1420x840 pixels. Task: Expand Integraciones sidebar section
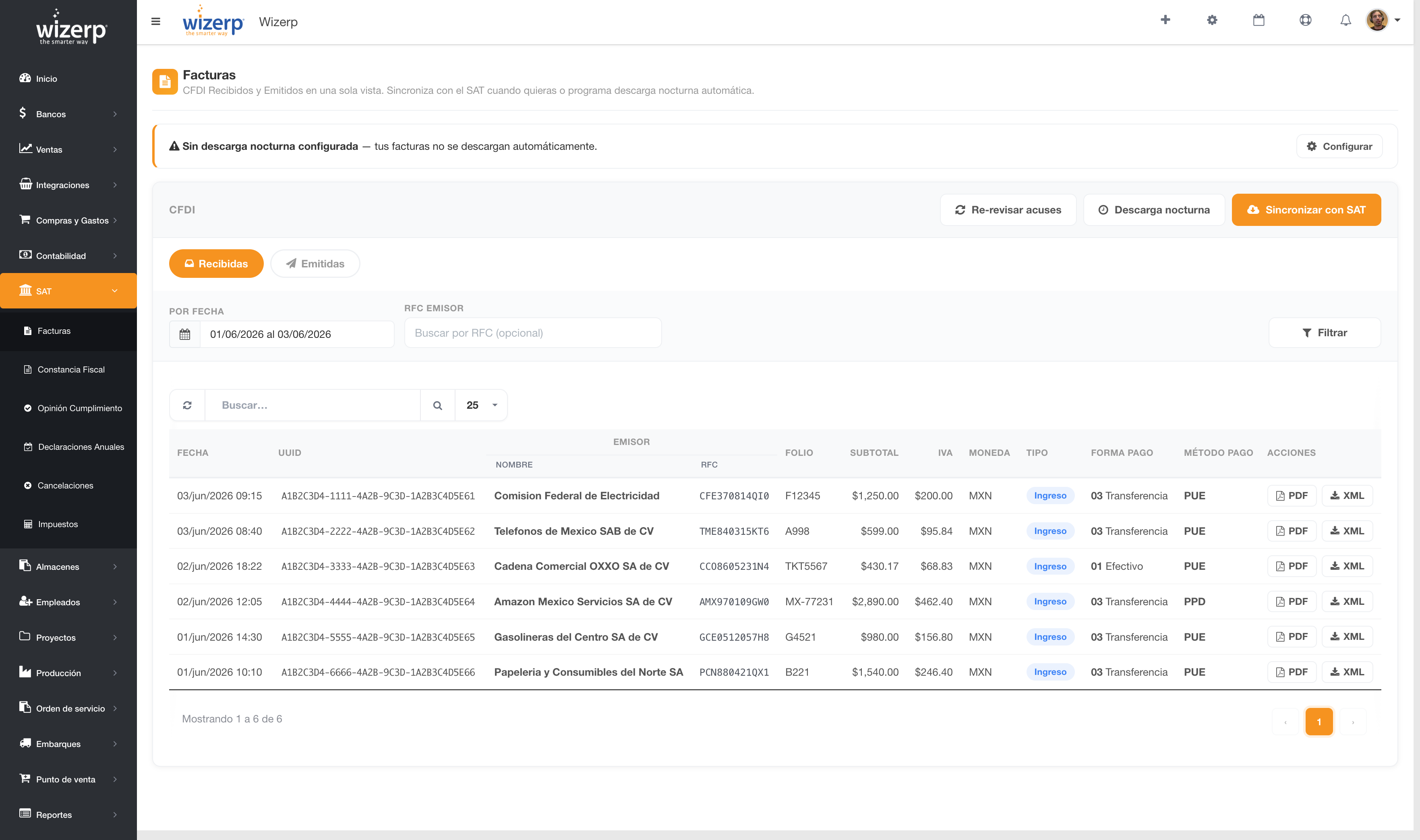click(x=68, y=184)
